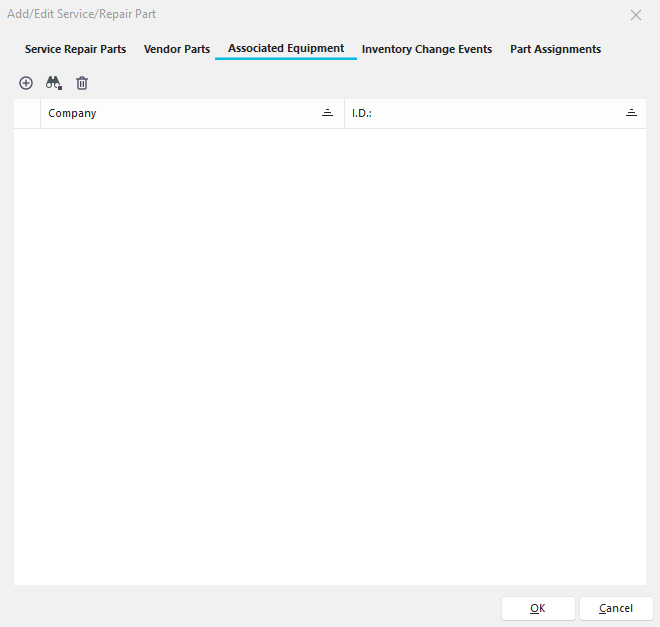The height and width of the screenshot is (627, 660).
Task: Select the Associated Equipment tab
Action: (x=286, y=48)
